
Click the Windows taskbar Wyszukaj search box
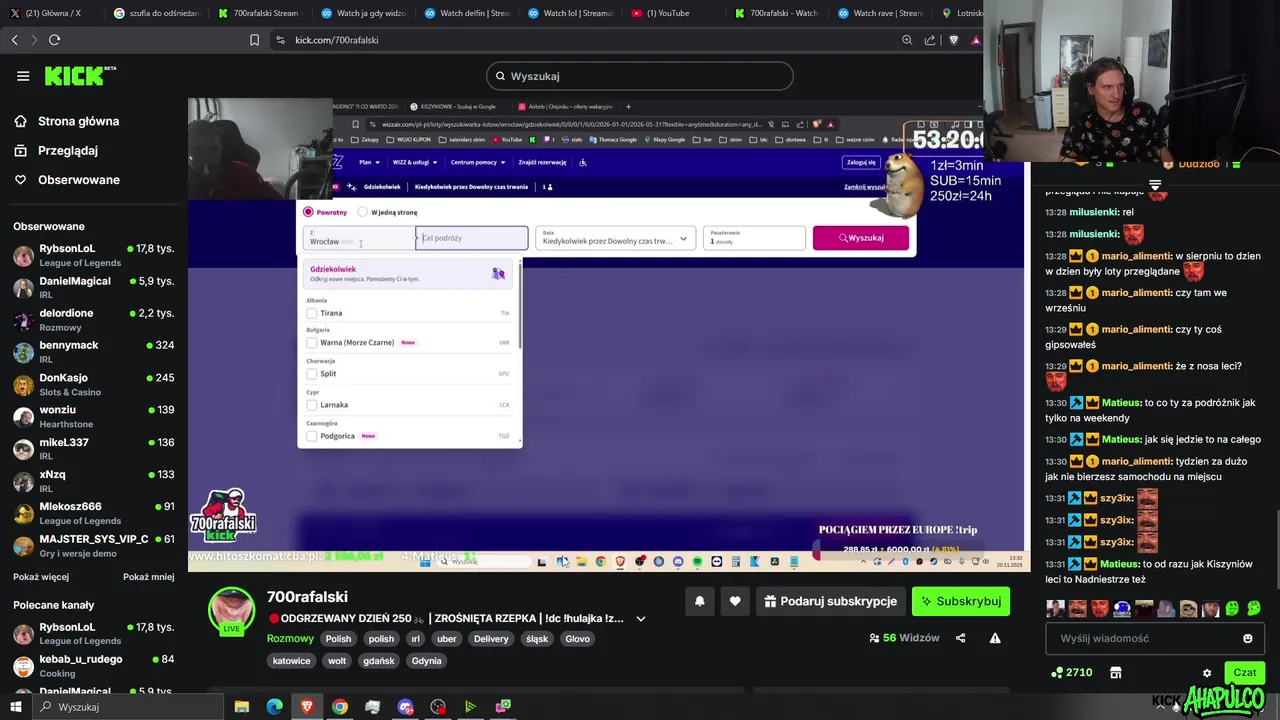click(x=128, y=707)
